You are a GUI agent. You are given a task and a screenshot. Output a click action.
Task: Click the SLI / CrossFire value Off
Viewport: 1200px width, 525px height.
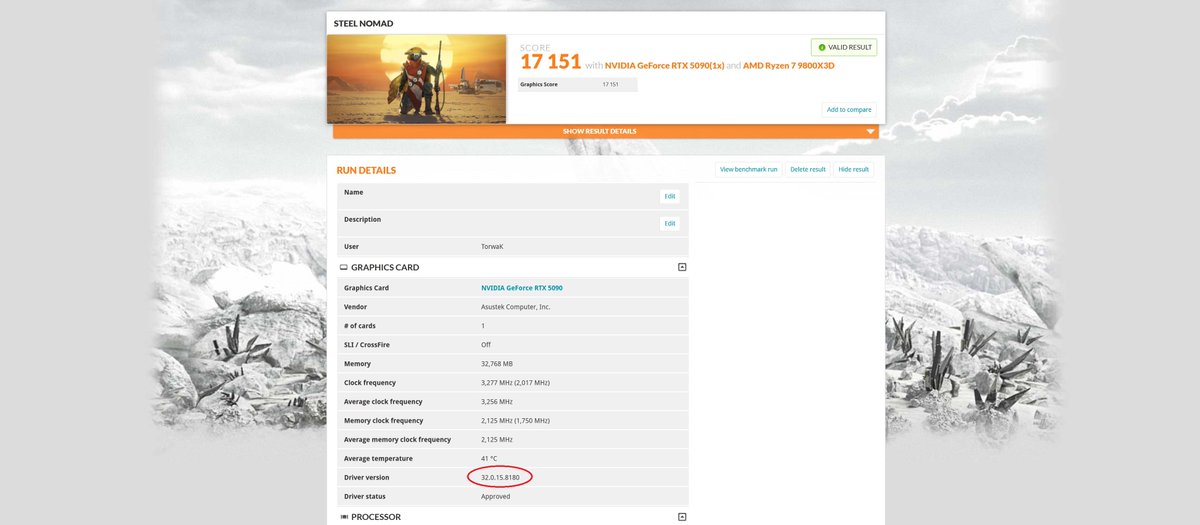(486, 345)
